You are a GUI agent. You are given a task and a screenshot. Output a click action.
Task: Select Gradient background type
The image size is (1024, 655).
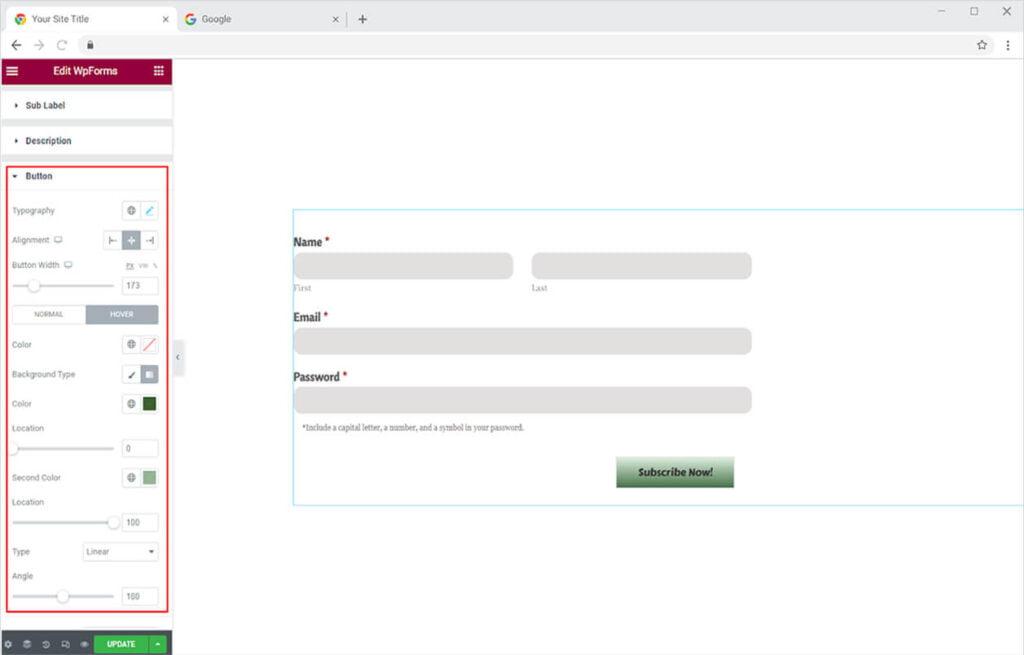pyautogui.click(x=149, y=374)
